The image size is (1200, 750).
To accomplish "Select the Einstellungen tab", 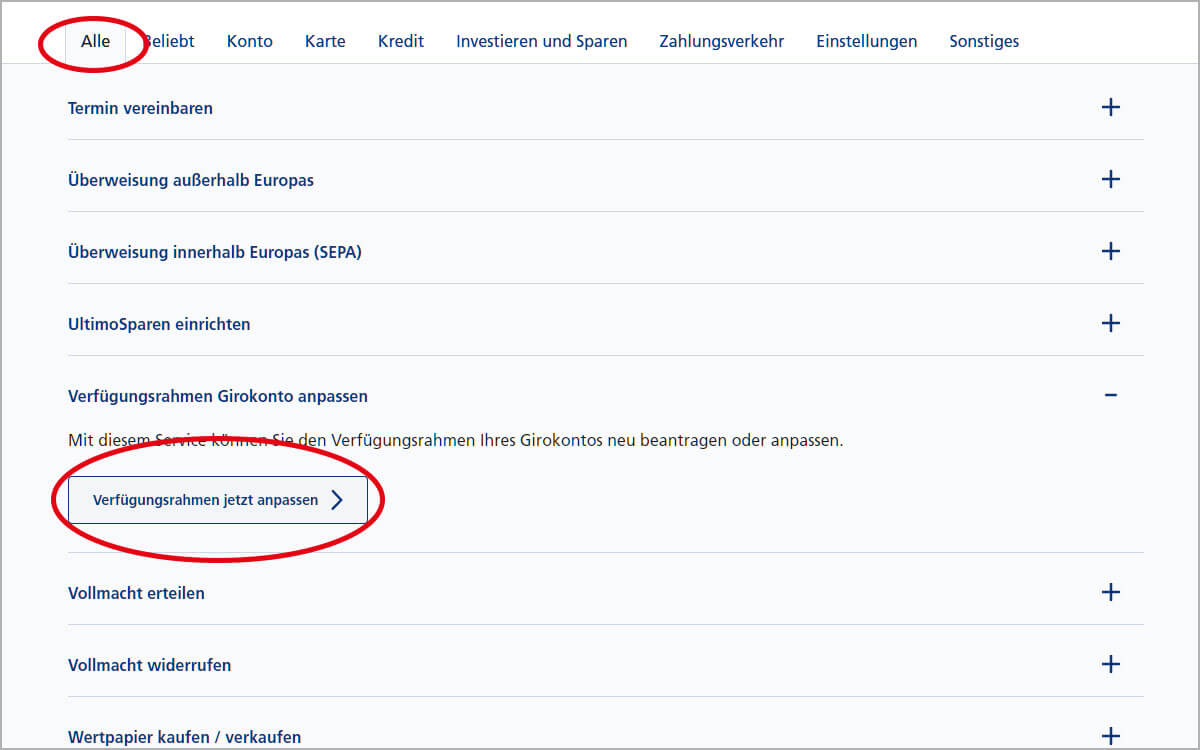I will [866, 41].
